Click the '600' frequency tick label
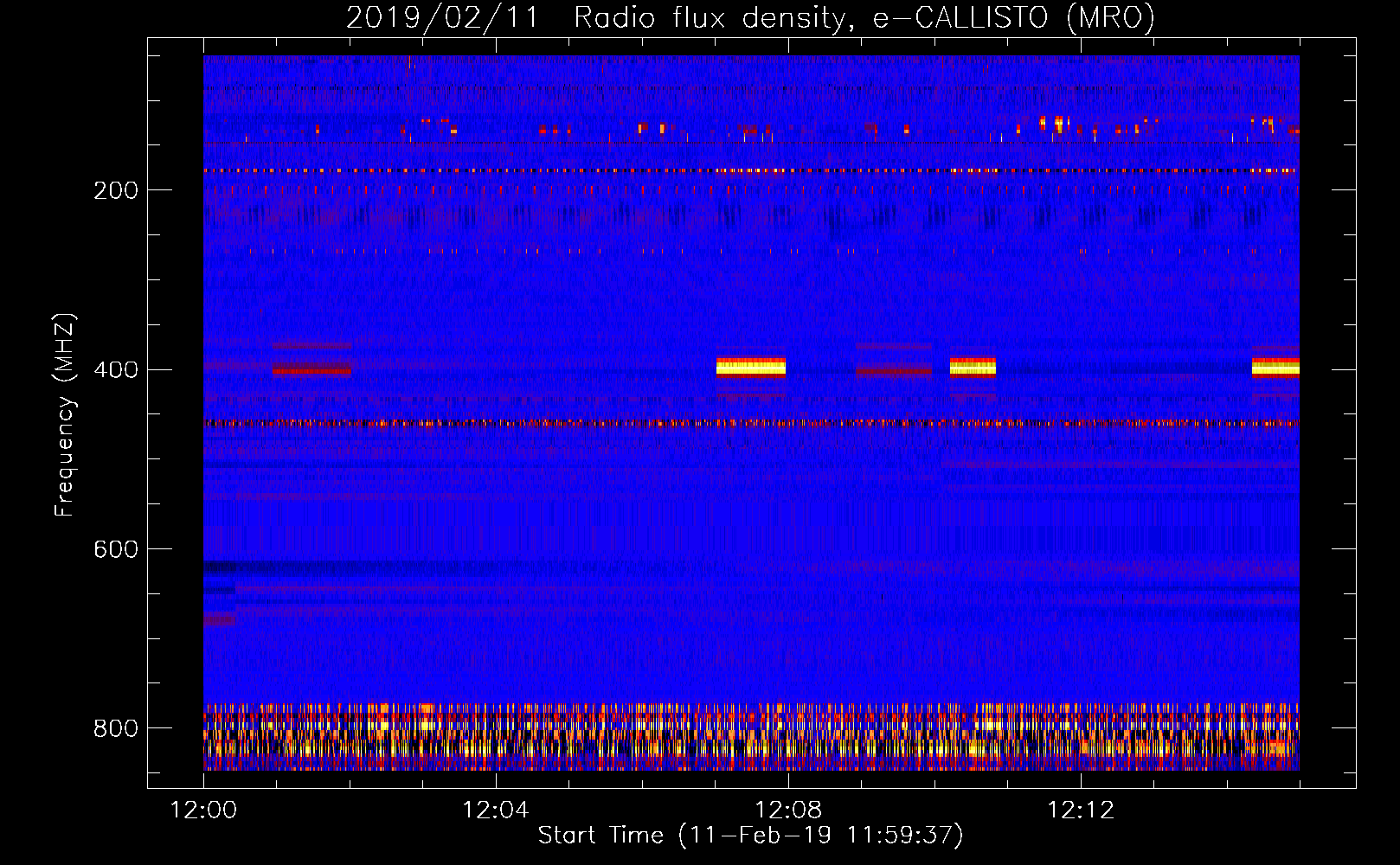Image resolution: width=1400 pixels, height=865 pixels. (116, 550)
